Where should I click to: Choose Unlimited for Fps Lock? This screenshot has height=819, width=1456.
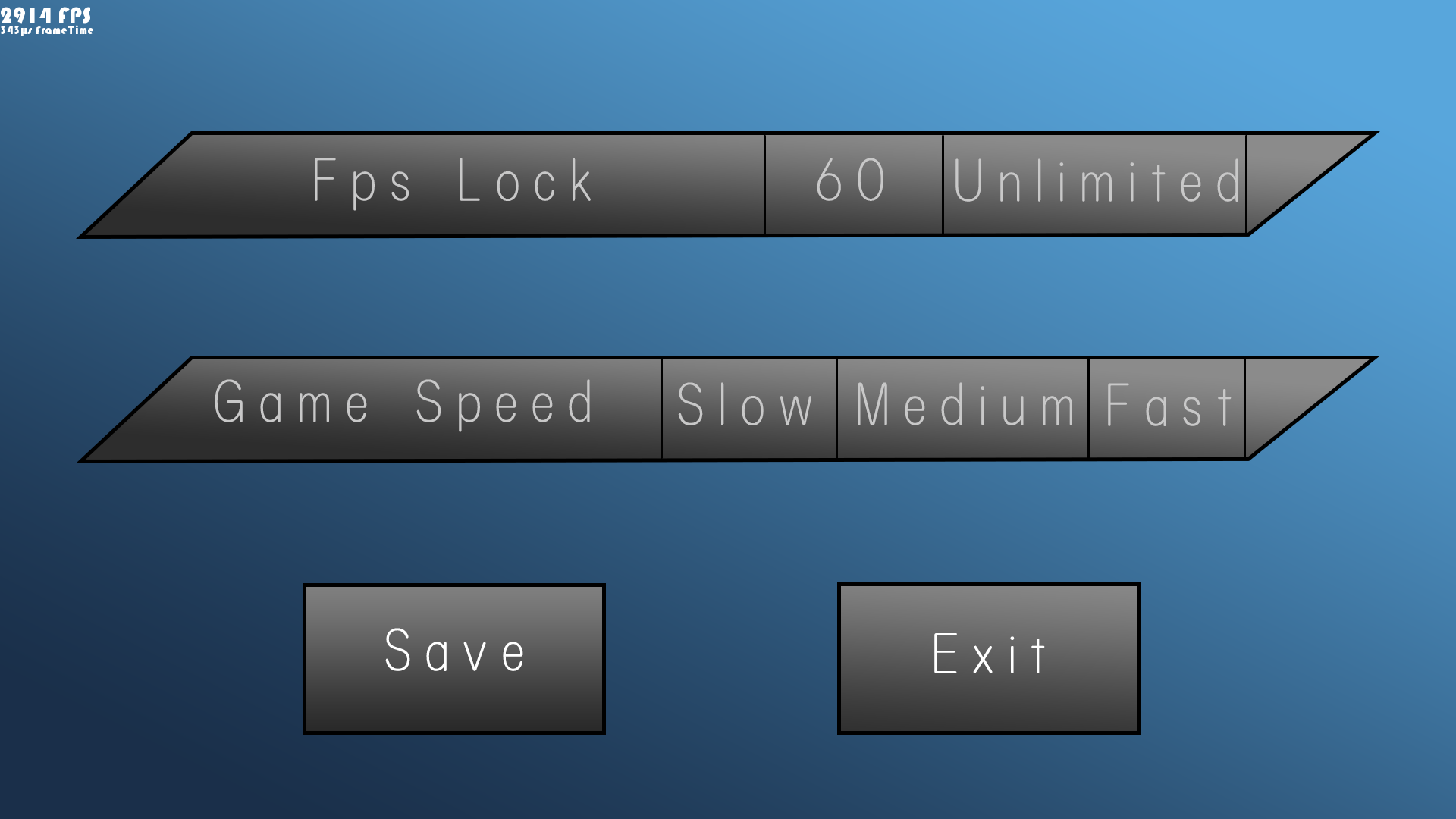tap(1095, 184)
